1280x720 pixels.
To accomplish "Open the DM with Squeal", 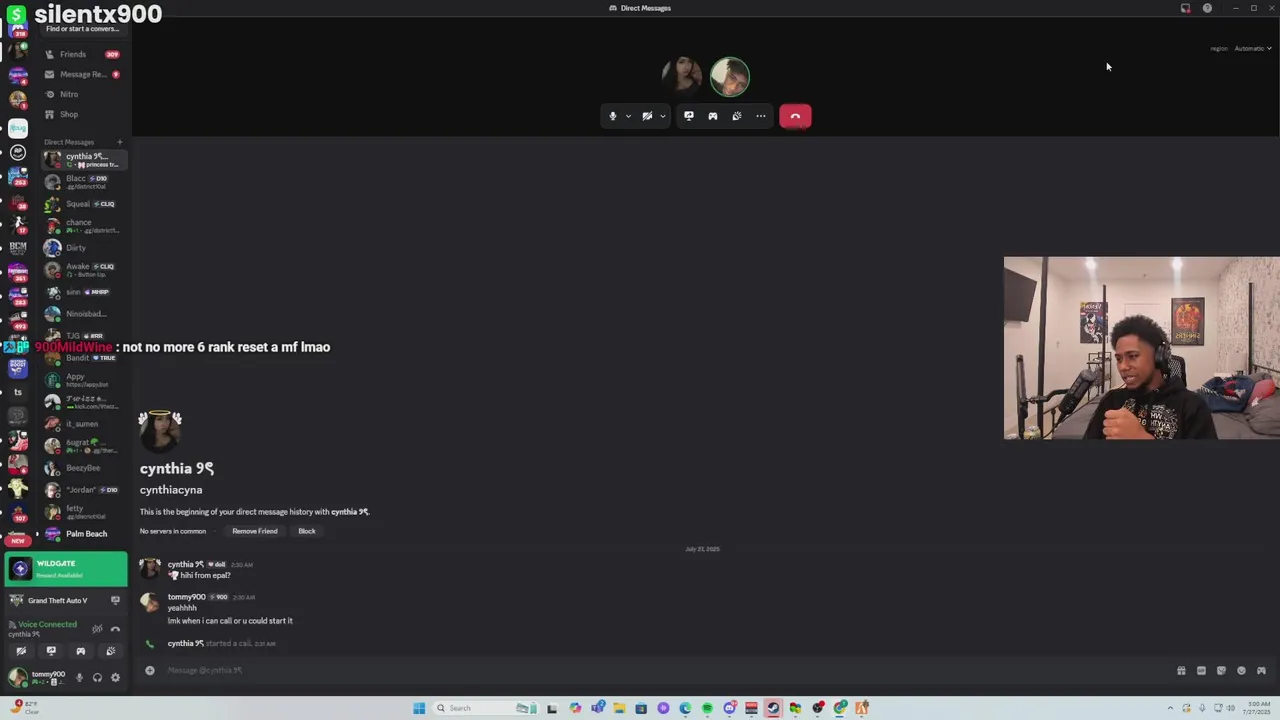I will [84, 204].
